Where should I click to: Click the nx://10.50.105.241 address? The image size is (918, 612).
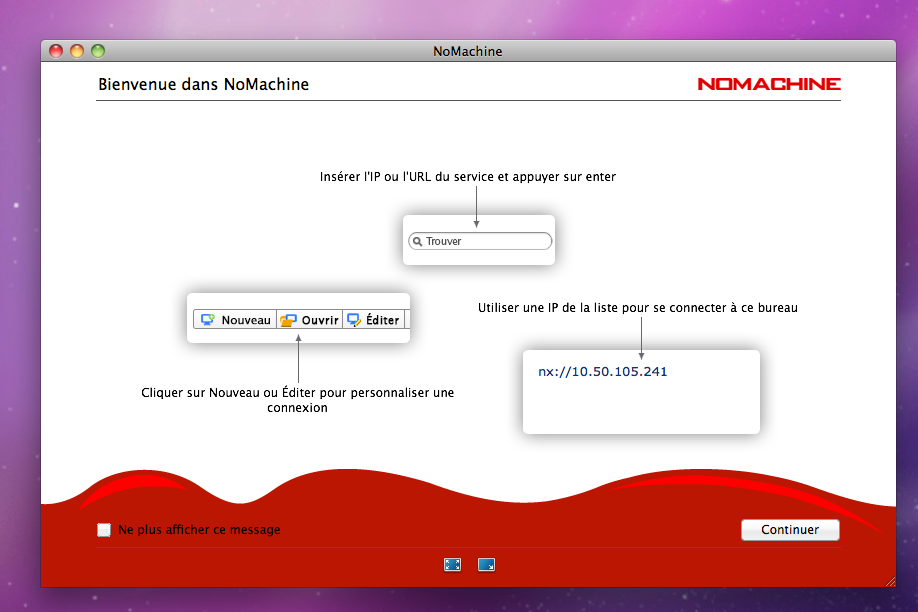(x=602, y=372)
